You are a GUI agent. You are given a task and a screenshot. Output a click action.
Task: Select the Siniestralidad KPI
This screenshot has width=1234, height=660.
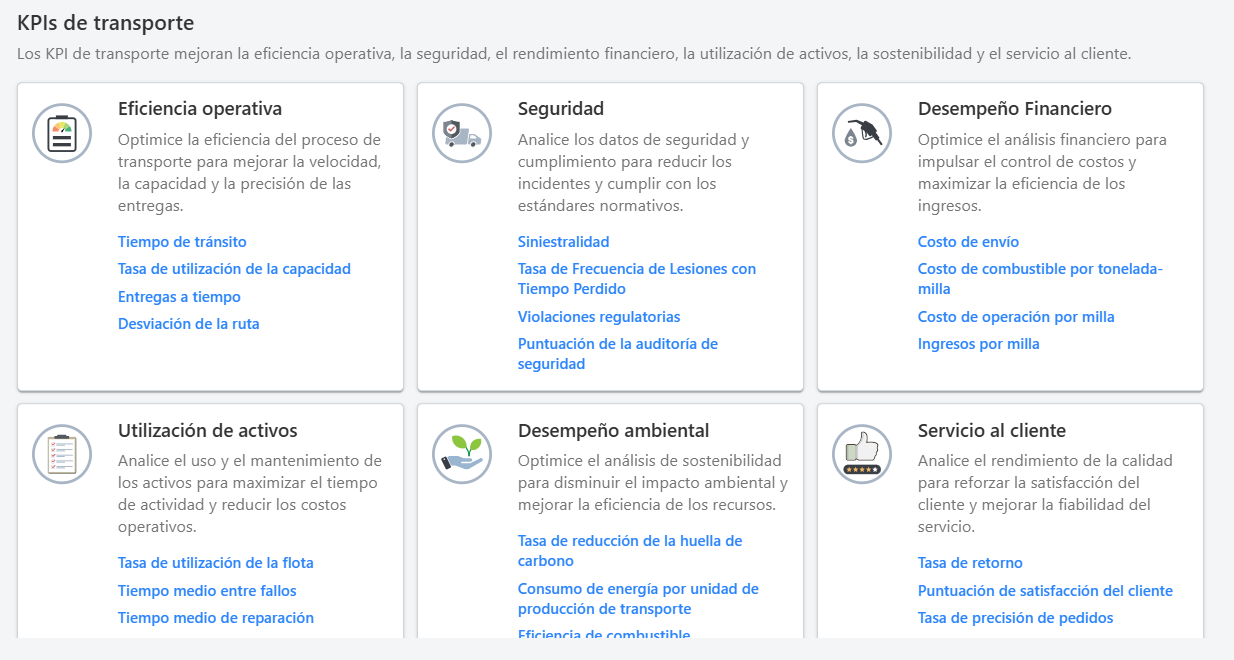(563, 241)
